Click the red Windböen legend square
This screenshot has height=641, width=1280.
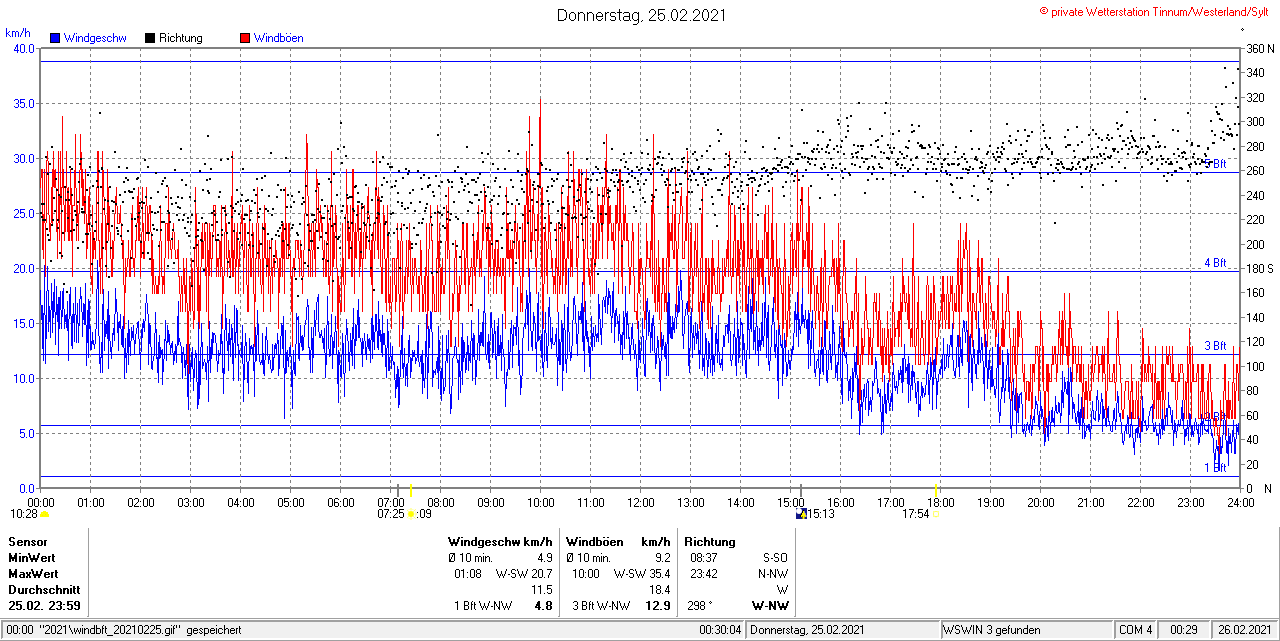click(245, 38)
